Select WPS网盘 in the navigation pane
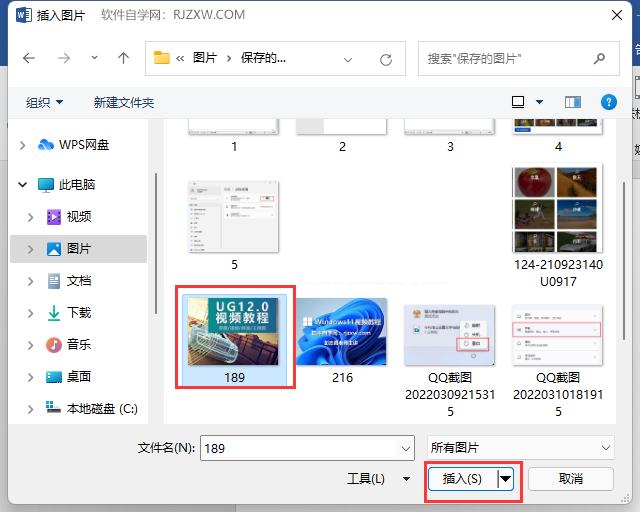 click(x=73, y=145)
